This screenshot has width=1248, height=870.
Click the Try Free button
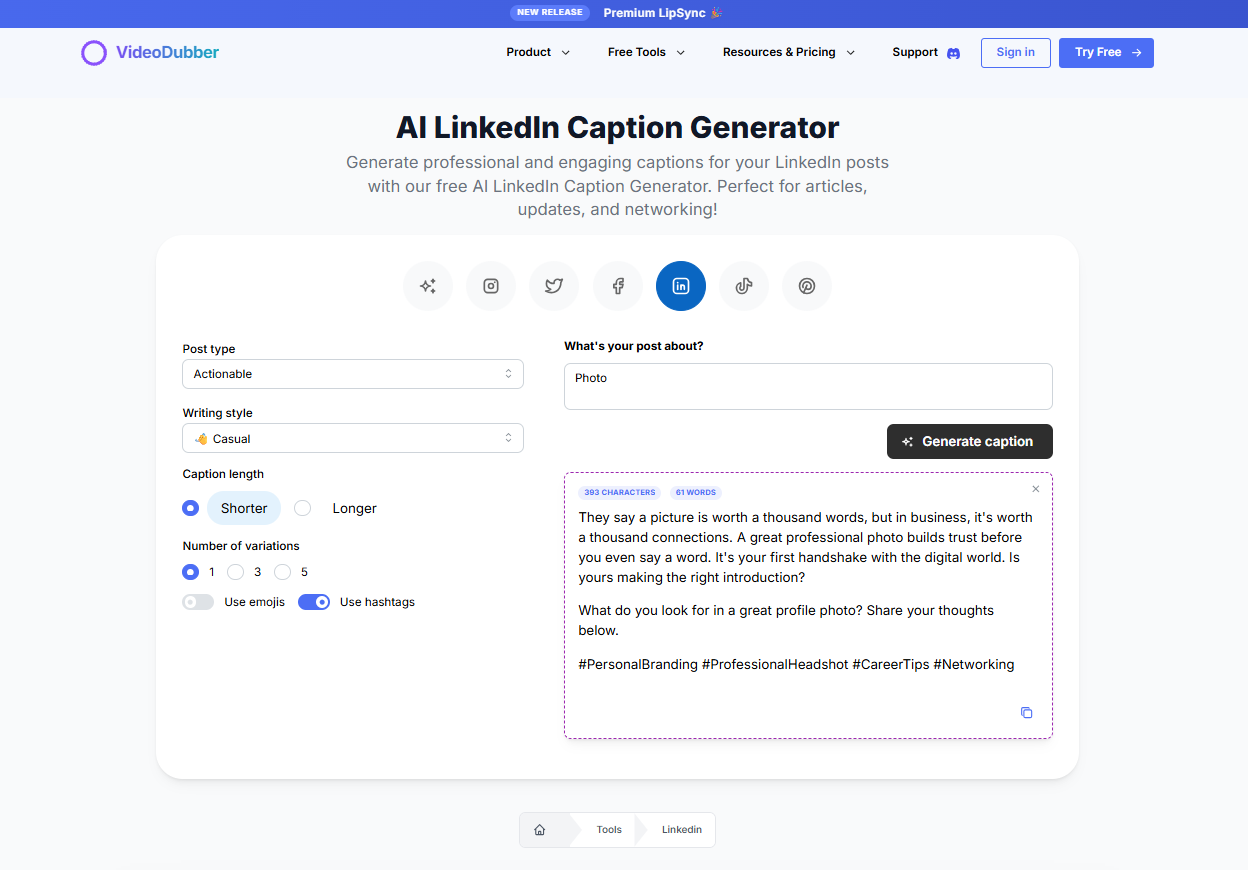click(x=1106, y=53)
